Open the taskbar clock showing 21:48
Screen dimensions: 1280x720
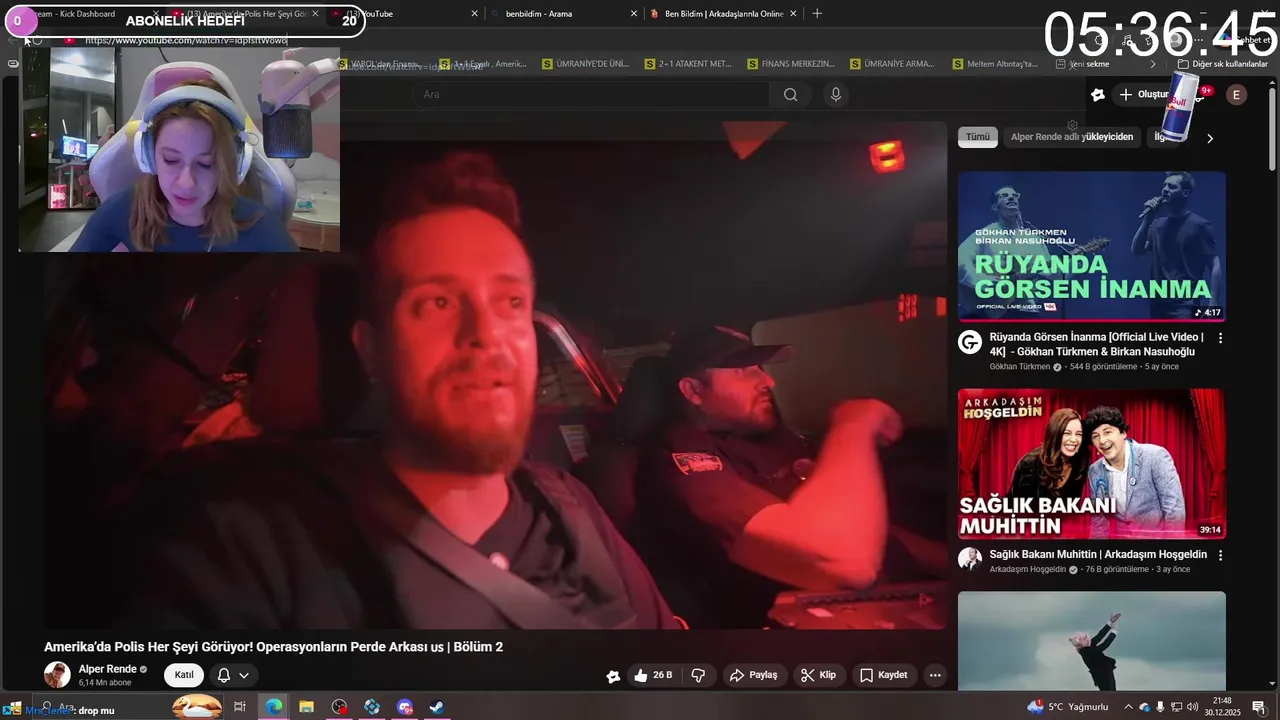1222,706
